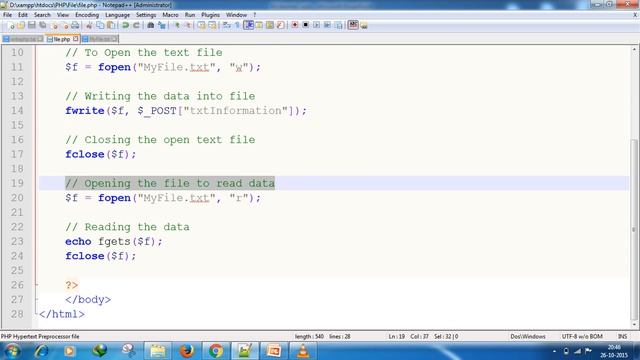Click the Copy toolbar icon
640x360 pixels.
point(100,25)
